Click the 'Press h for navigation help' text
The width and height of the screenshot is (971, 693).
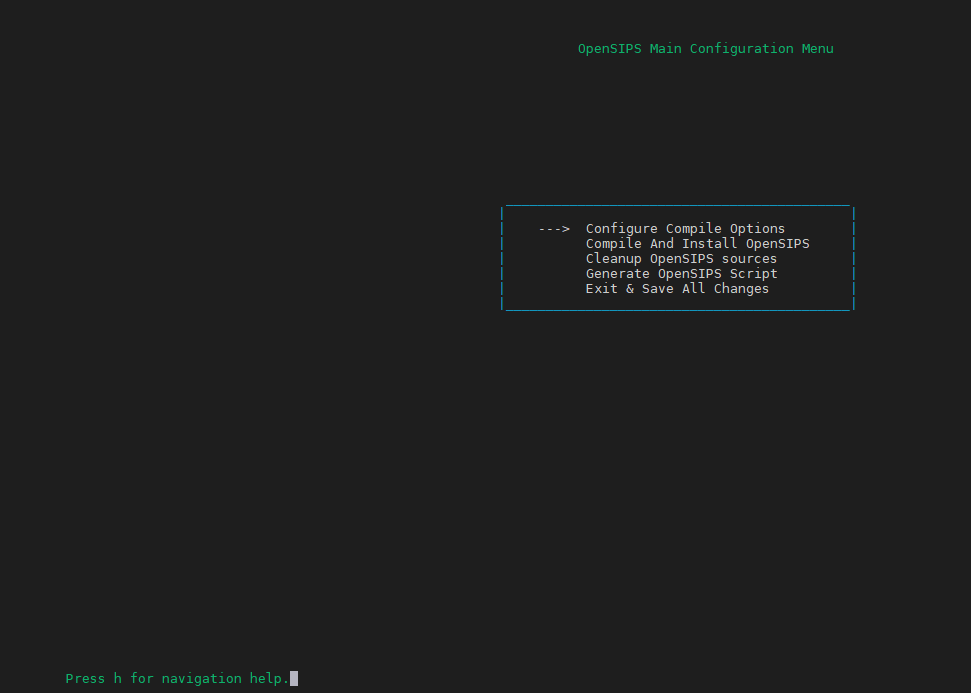click(x=177, y=679)
